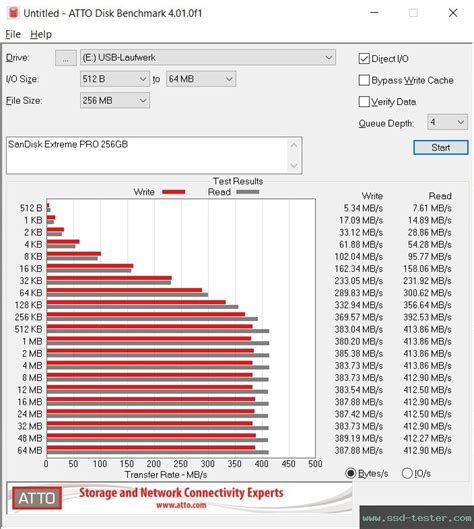Click the 7.61 MB/s read value
The width and height of the screenshot is (474, 529).
(432, 208)
